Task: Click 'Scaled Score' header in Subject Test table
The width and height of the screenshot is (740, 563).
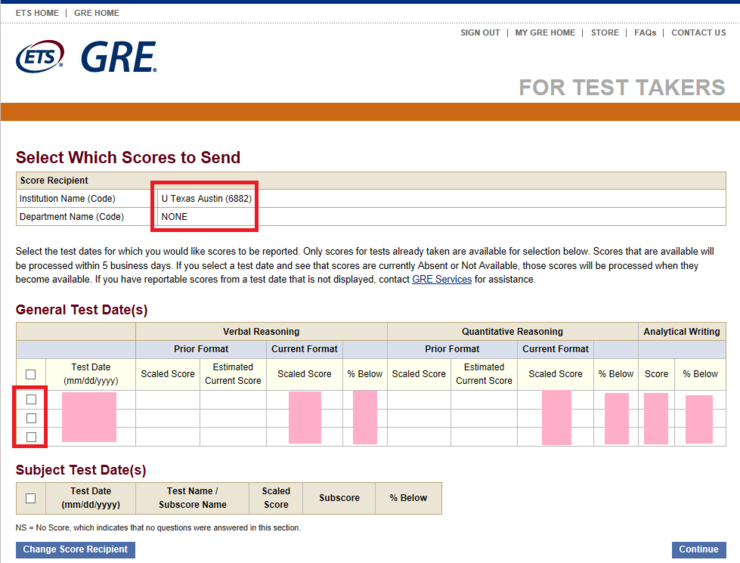Action: click(276, 498)
